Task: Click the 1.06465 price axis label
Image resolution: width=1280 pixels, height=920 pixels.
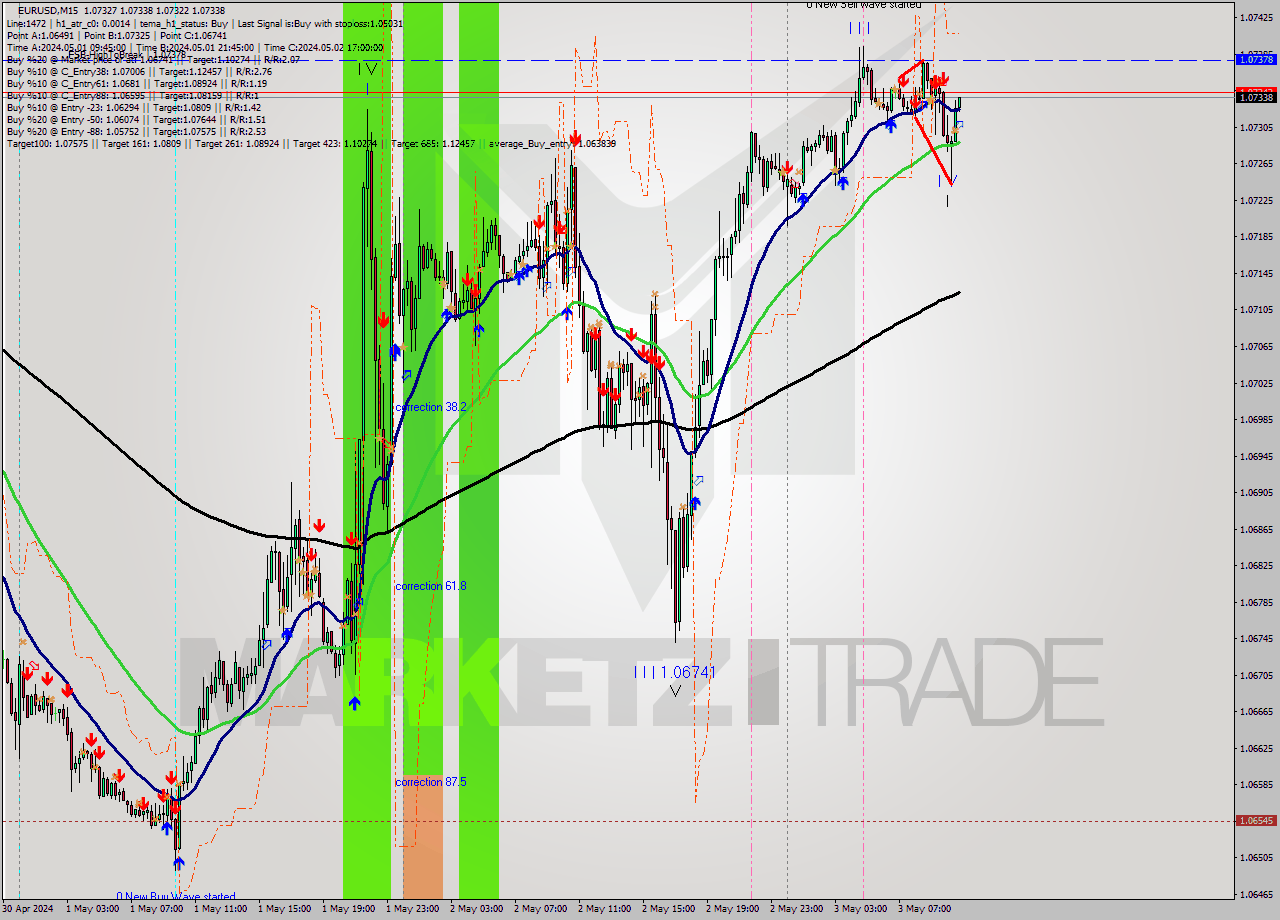Action: pyautogui.click(x=1256, y=894)
